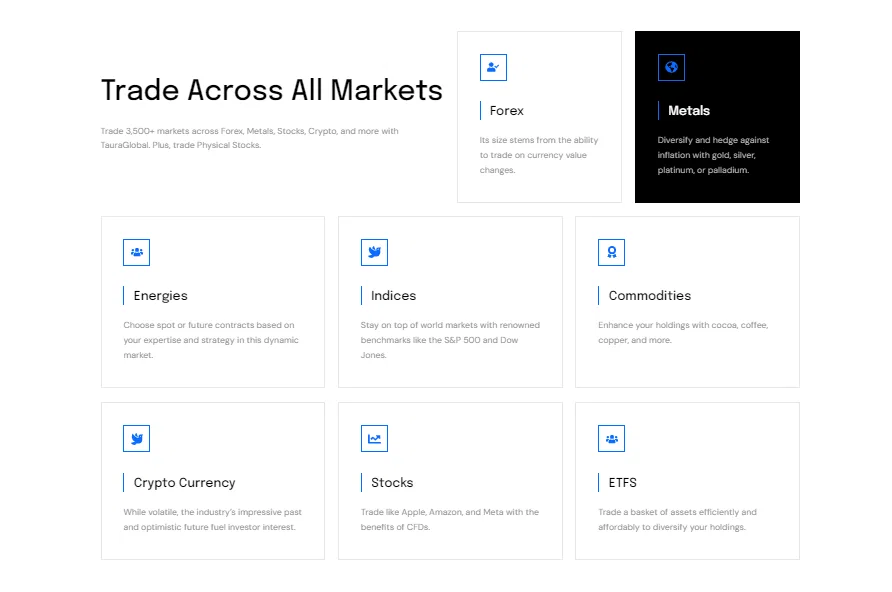Screen dimensions: 892x592
Task: Select the Energies heading
Action: 160,296
